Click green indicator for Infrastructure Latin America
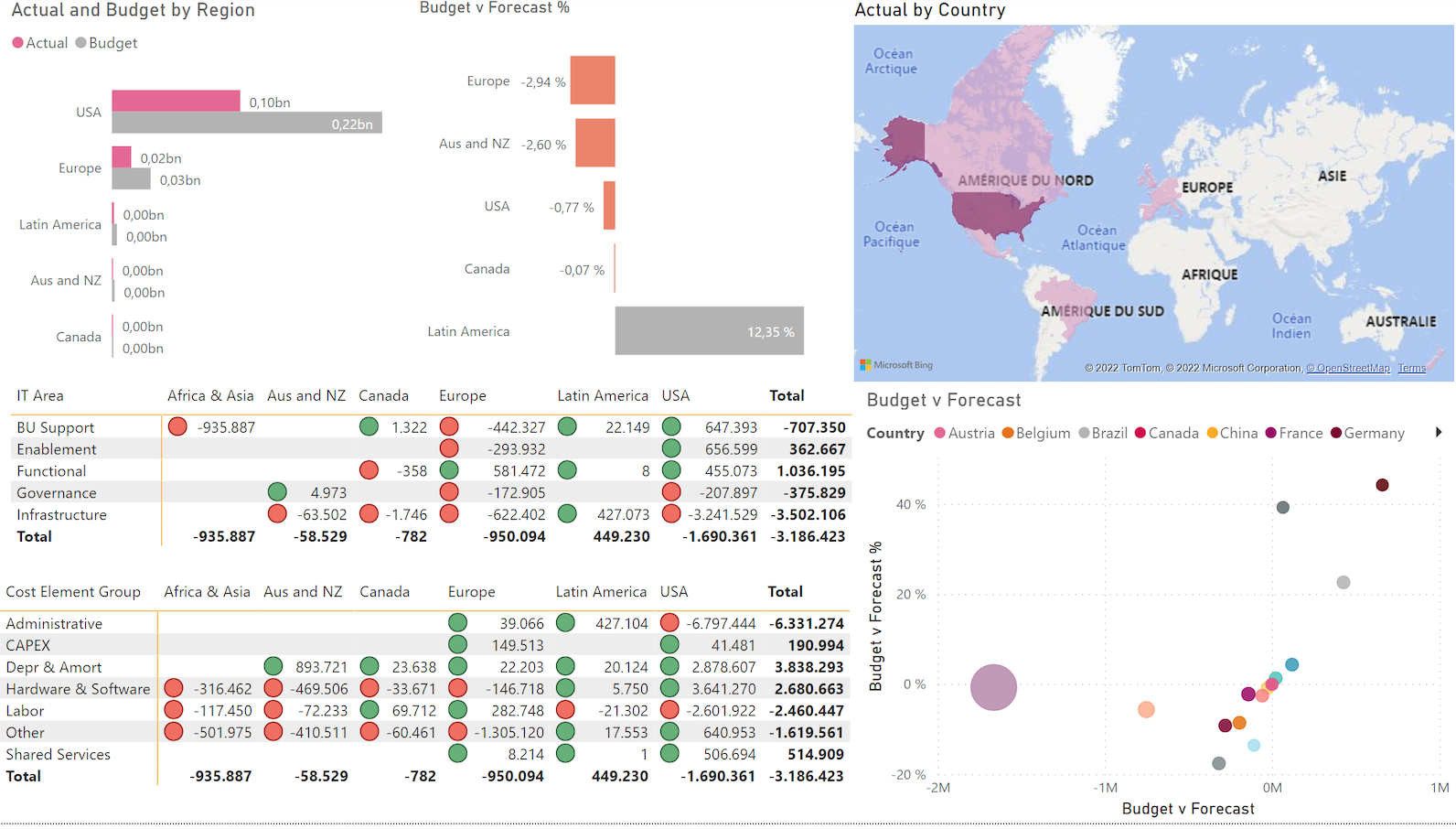 click(x=567, y=514)
